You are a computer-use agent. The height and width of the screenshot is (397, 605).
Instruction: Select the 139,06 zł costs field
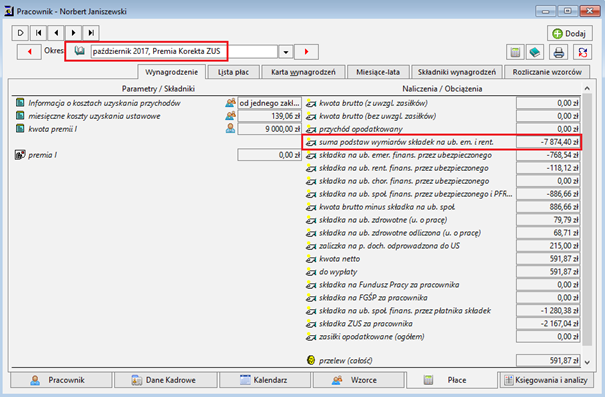pyautogui.click(x=269, y=116)
